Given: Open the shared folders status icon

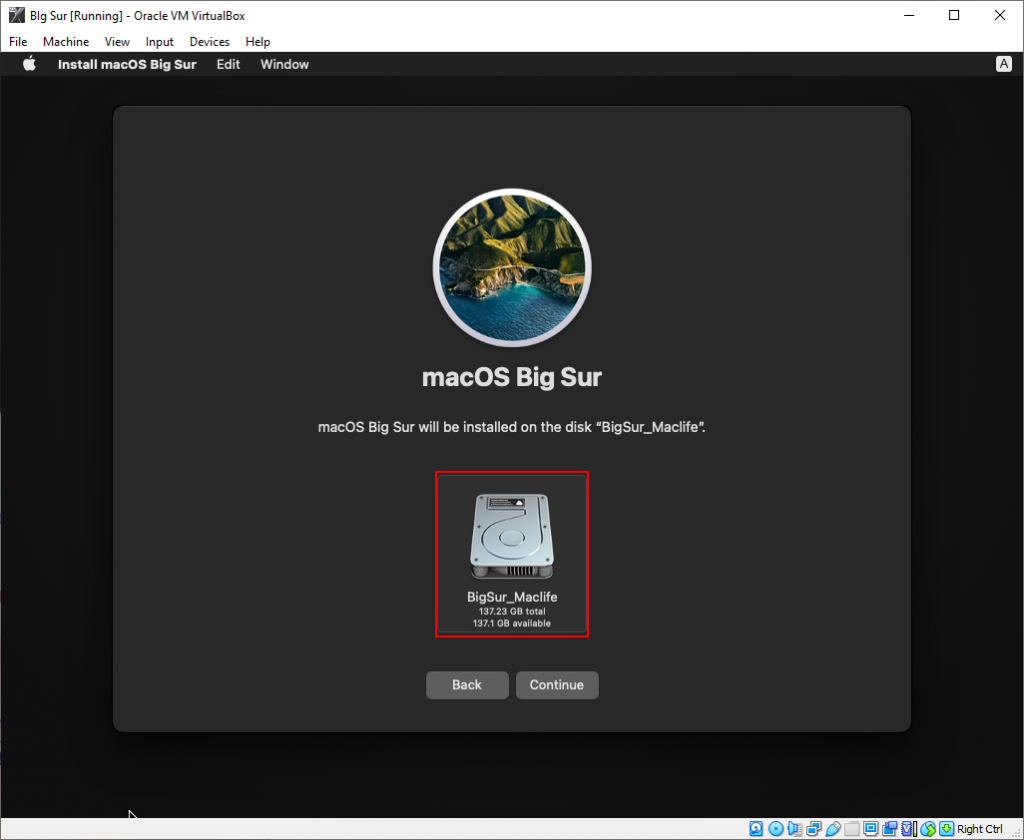Looking at the screenshot, I should pyautogui.click(x=851, y=829).
